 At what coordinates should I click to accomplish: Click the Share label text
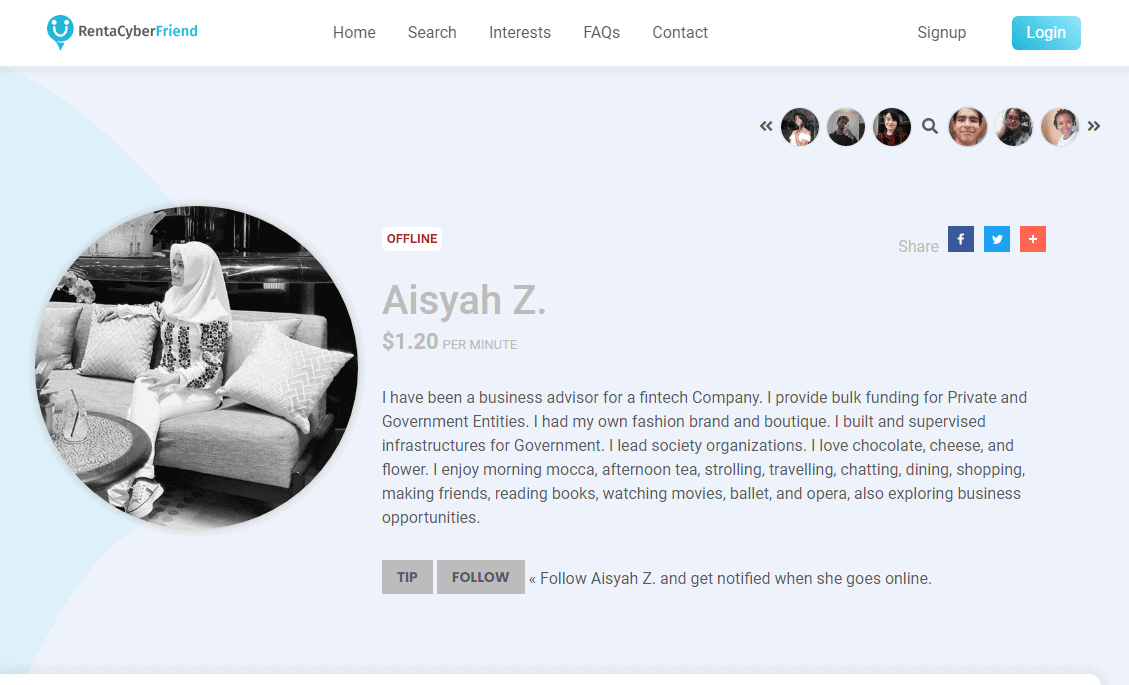pyautogui.click(x=918, y=246)
